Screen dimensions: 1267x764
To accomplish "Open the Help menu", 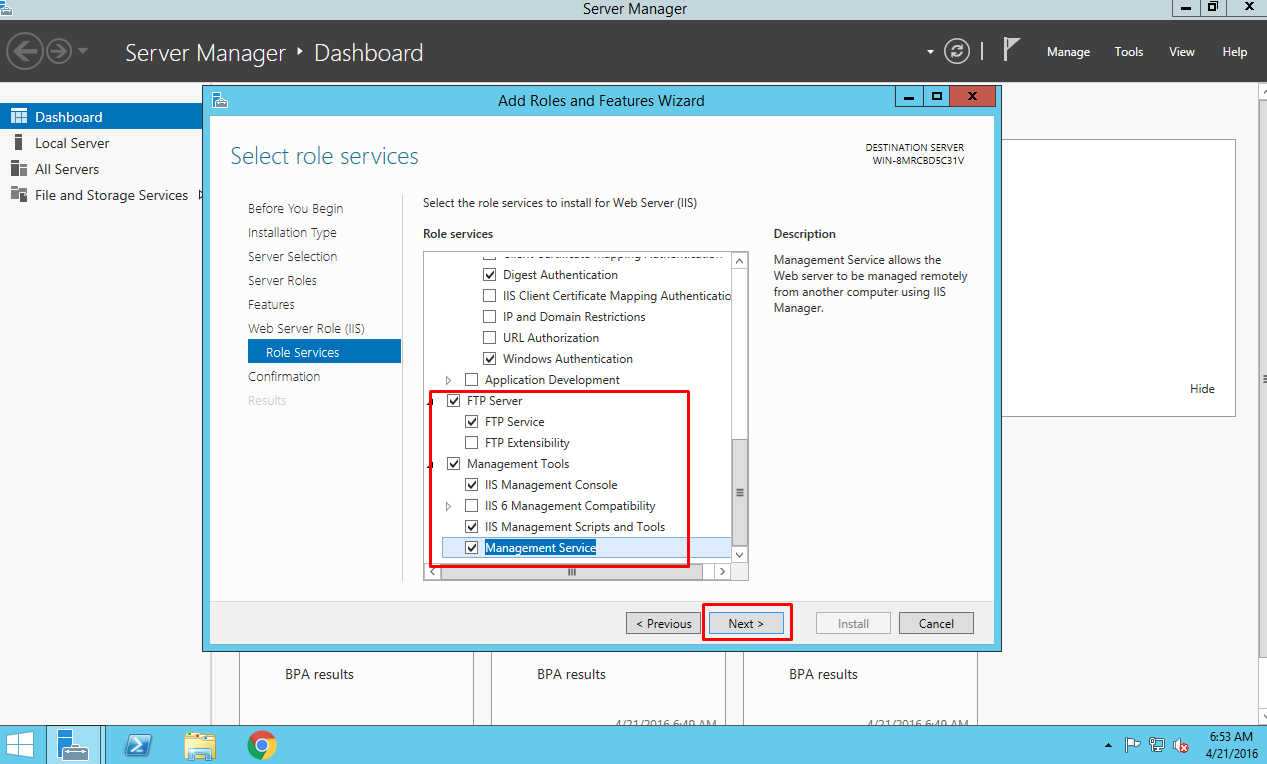I will pos(1235,52).
